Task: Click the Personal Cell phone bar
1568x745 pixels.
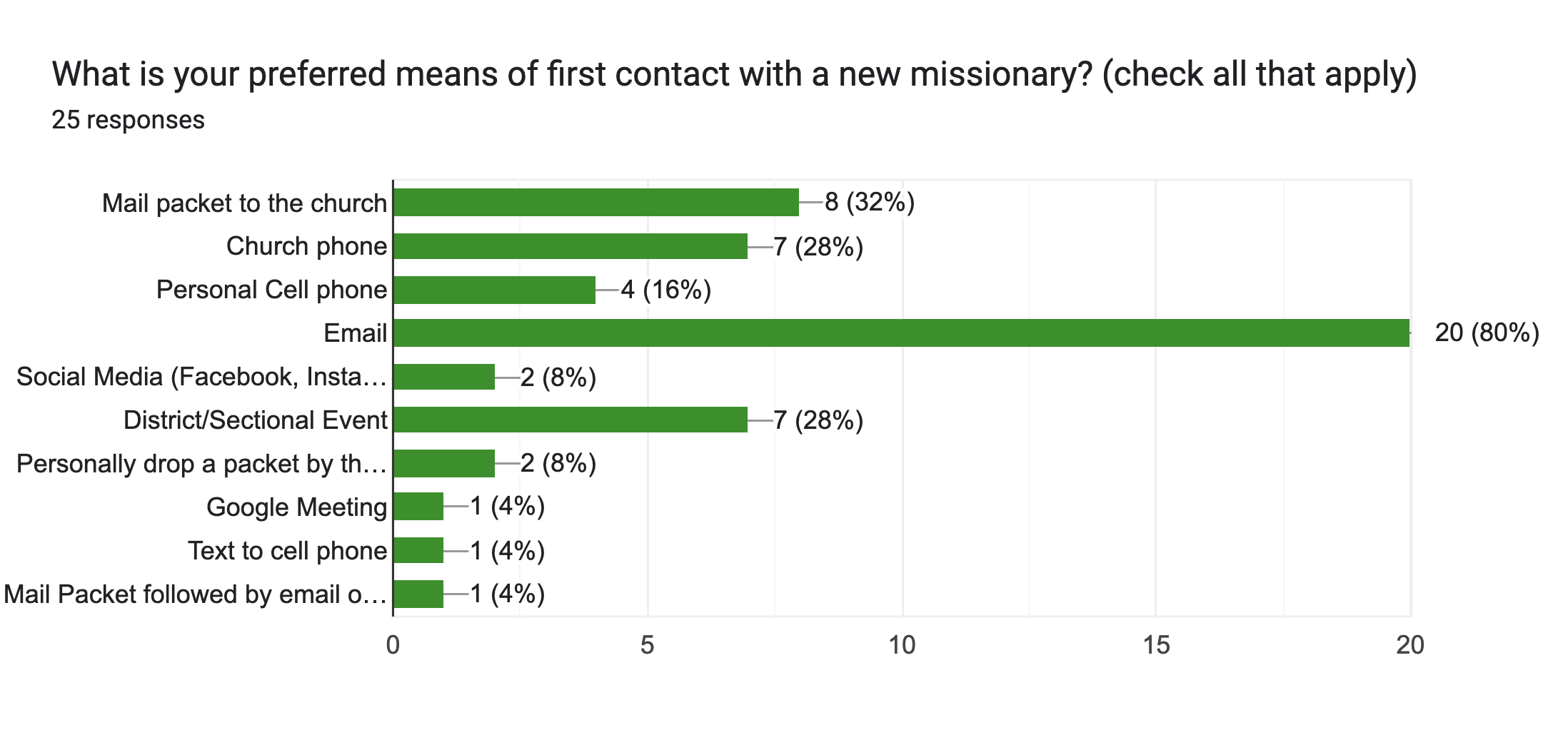Action: [494, 290]
